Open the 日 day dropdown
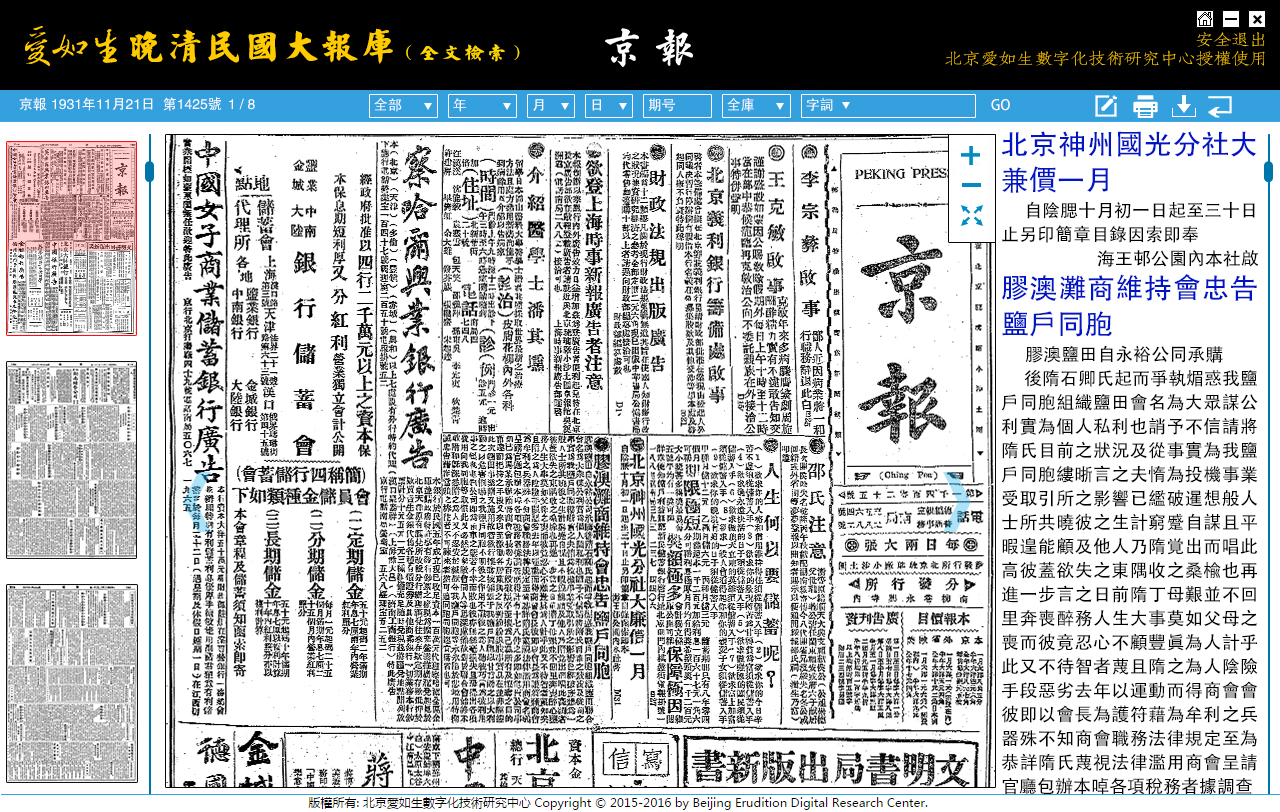Viewport: 1280px width, 812px height. (608, 105)
